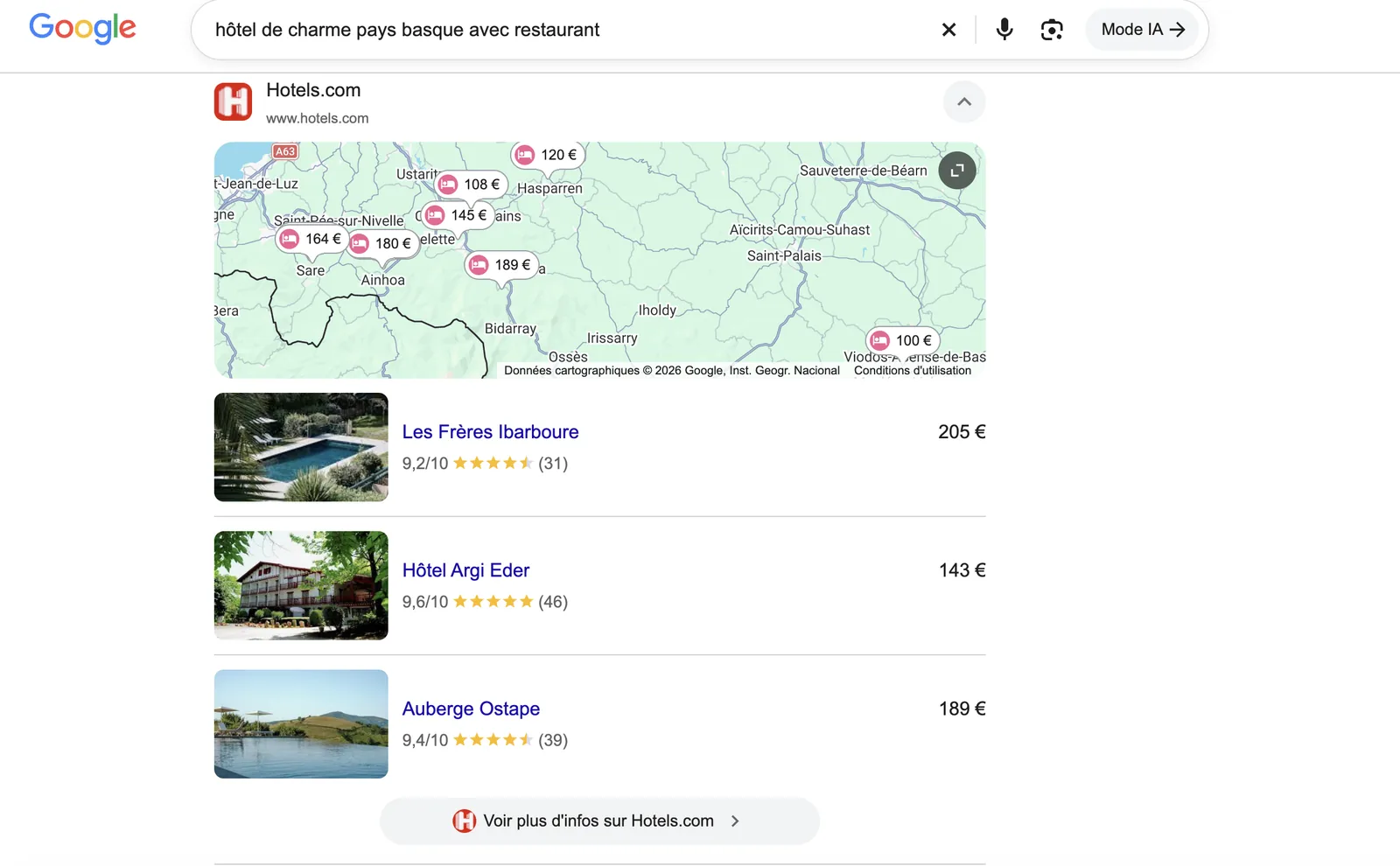Clear the search query with X

tap(948, 30)
